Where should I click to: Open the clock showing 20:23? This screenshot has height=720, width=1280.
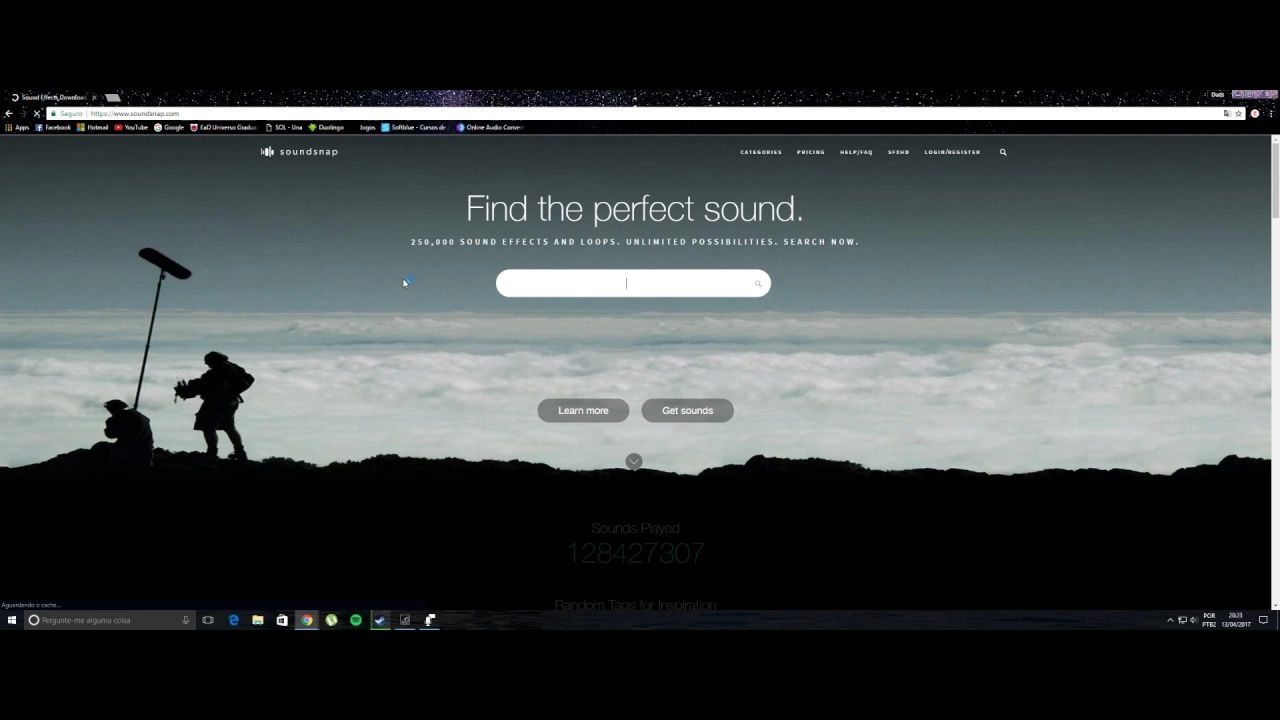(1236, 620)
